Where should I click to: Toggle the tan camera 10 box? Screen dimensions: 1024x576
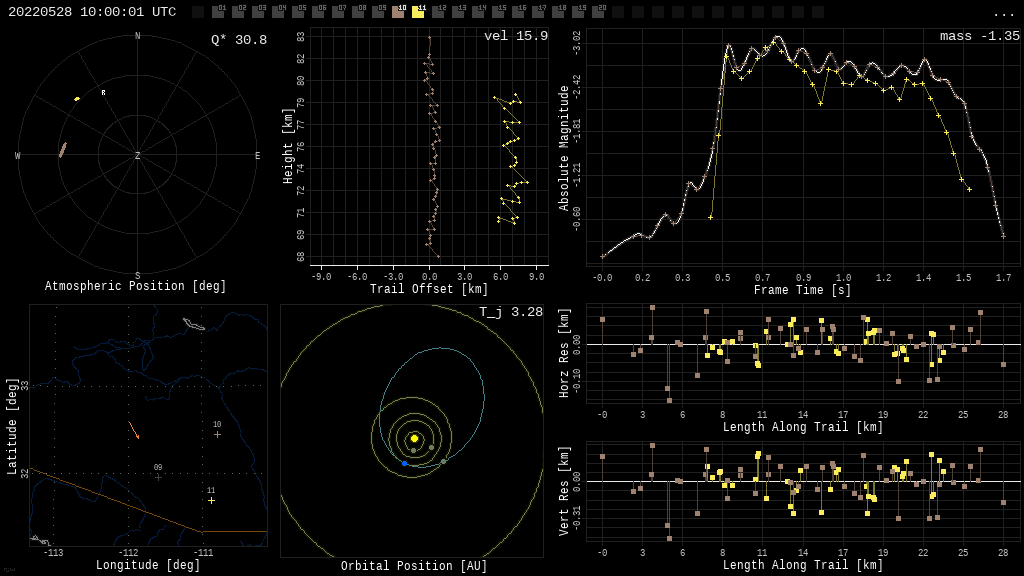click(x=398, y=12)
